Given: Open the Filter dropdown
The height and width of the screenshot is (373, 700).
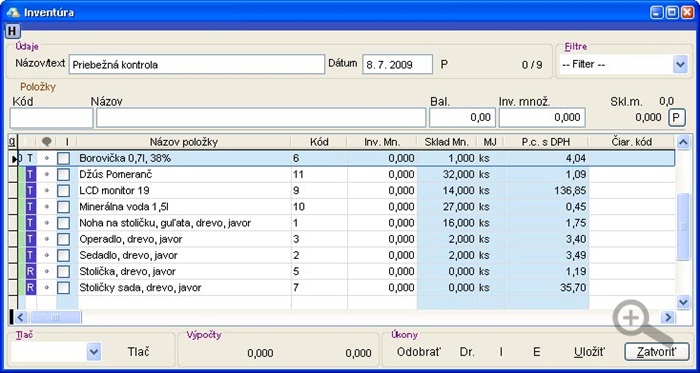Looking at the screenshot, I should pyautogui.click(x=679, y=65).
